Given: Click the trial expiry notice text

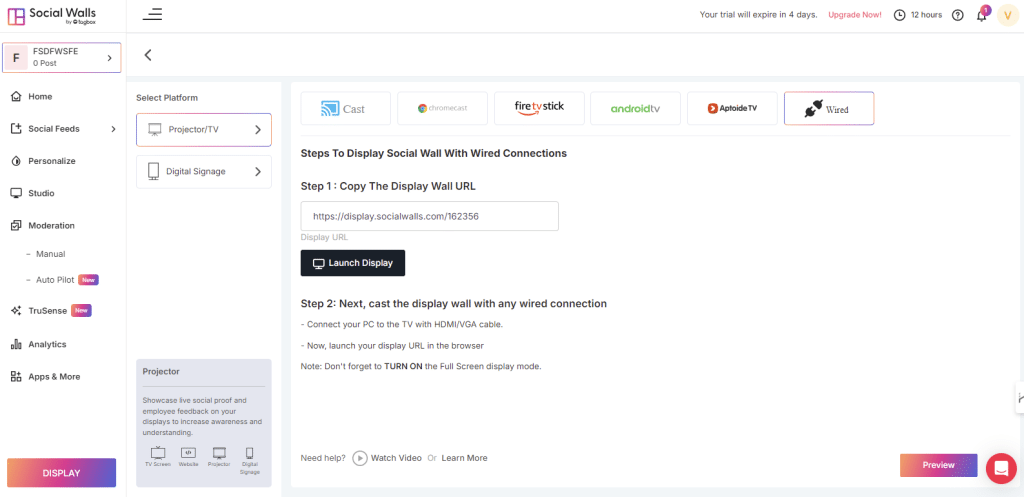Looking at the screenshot, I should point(759,15).
